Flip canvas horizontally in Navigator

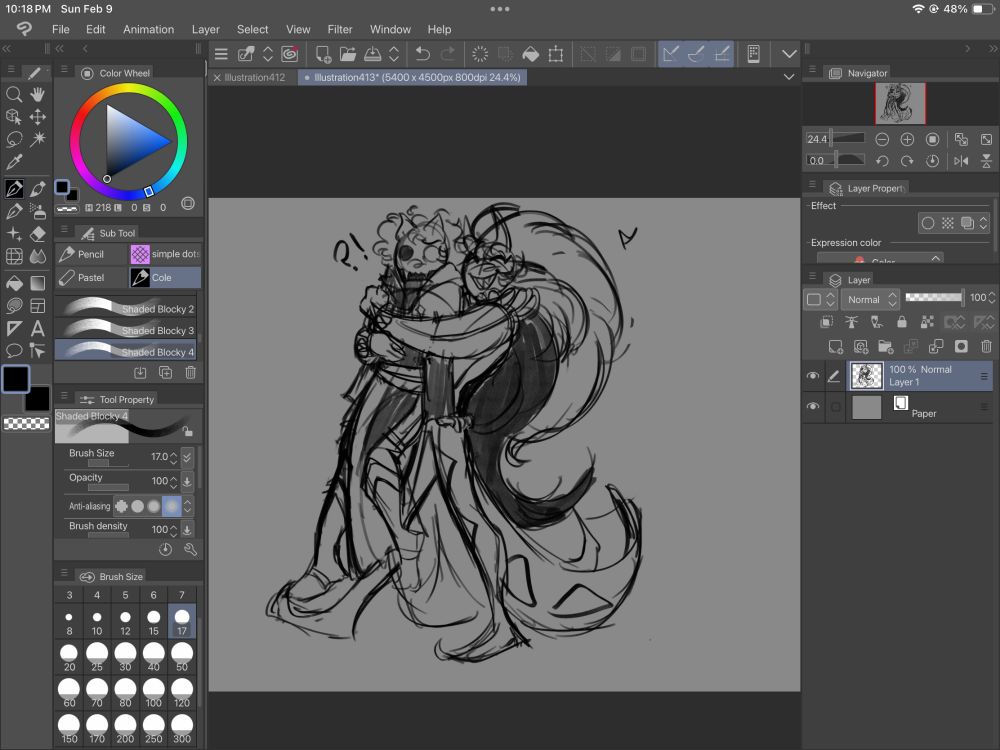point(961,160)
